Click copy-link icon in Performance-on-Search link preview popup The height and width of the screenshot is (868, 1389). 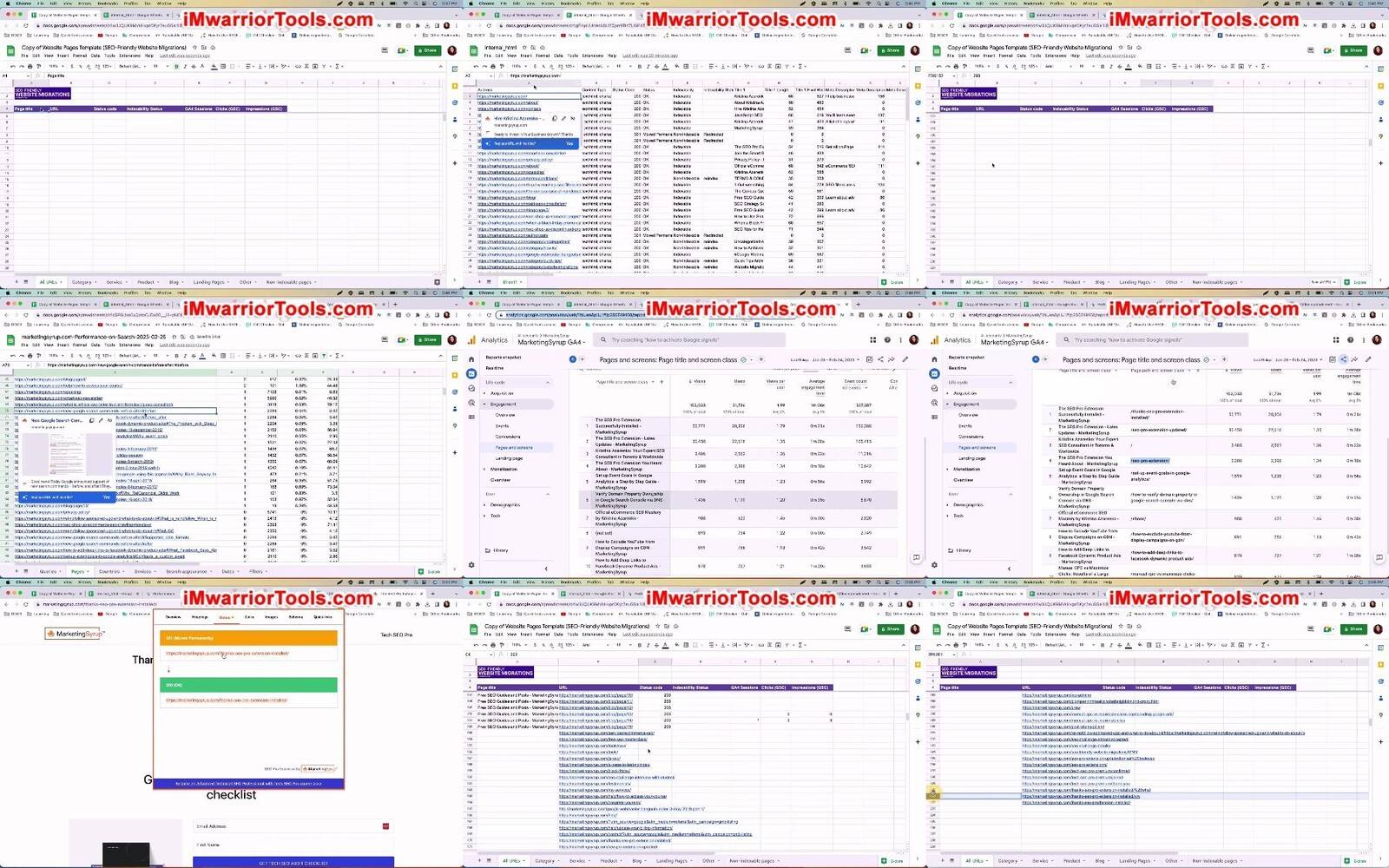coord(91,420)
